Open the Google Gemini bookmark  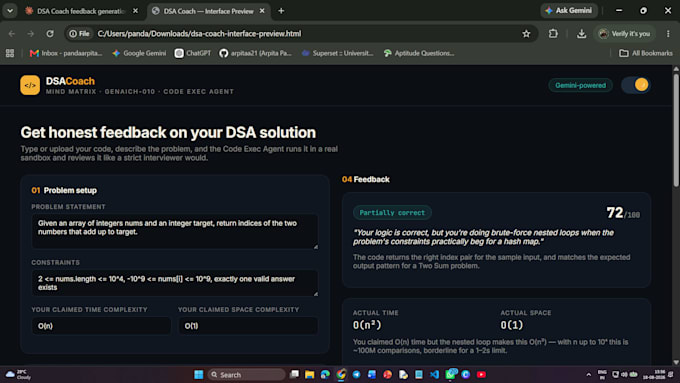[x=139, y=53]
